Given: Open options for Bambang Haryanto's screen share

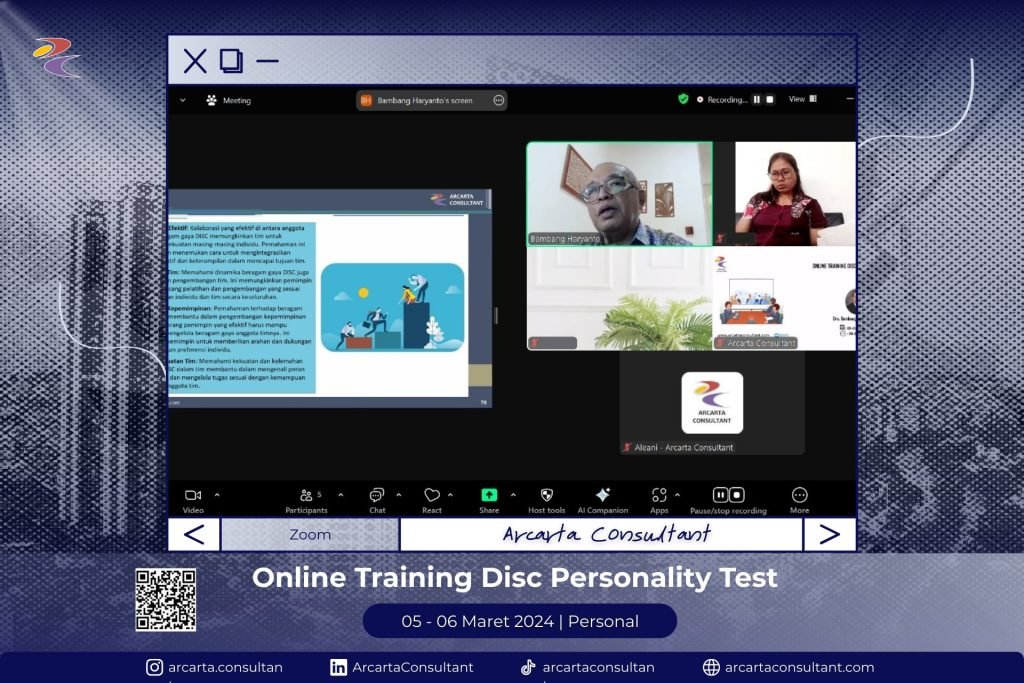Looking at the screenshot, I should [498, 100].
